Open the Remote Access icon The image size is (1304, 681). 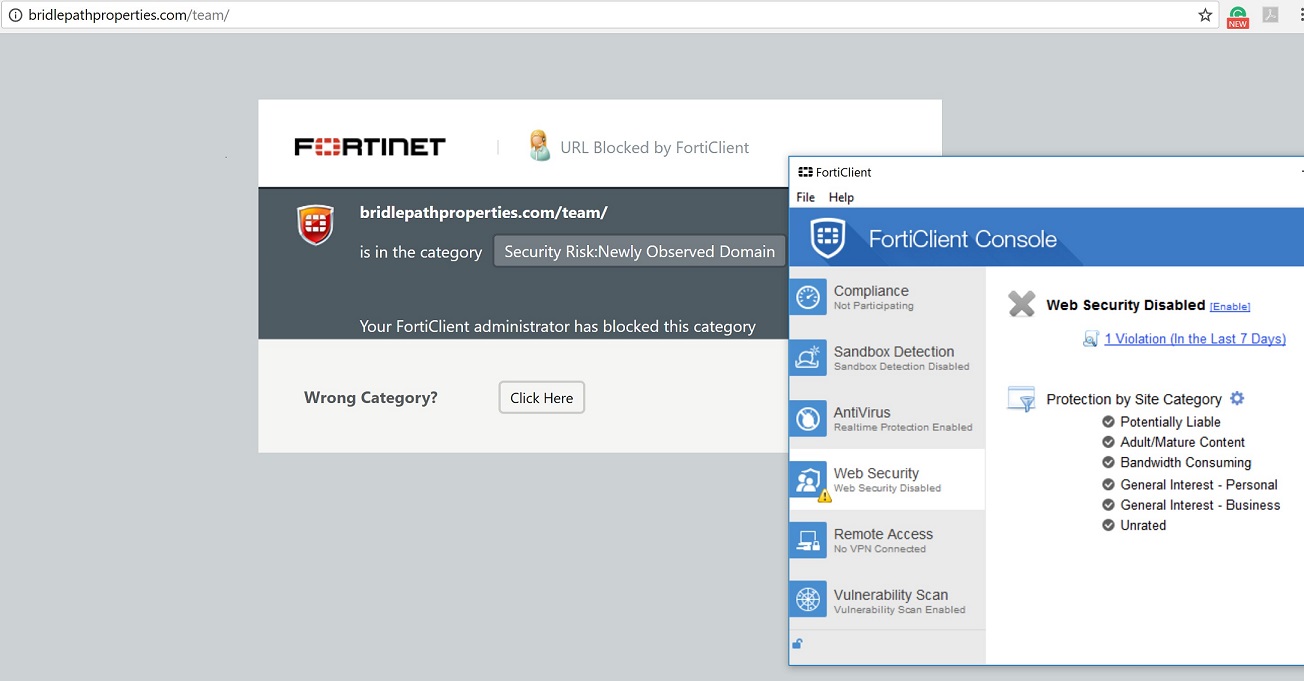pyautogui.click(x=808, y=540)
